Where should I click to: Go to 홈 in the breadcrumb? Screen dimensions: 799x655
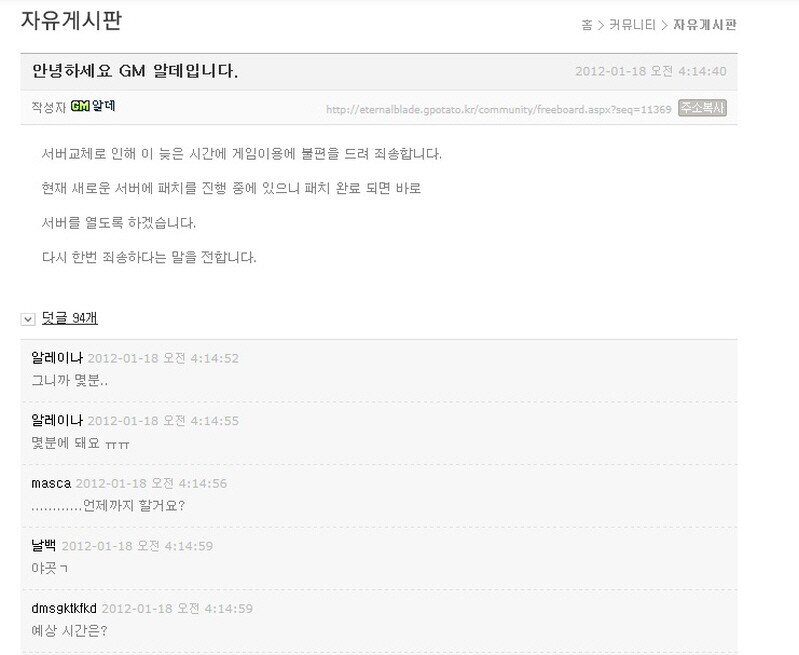click(586, 24)
